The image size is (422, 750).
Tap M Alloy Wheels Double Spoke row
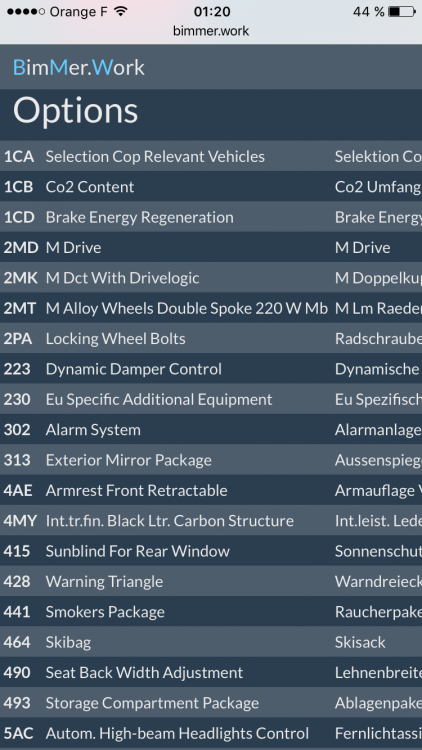pos(211,308)
